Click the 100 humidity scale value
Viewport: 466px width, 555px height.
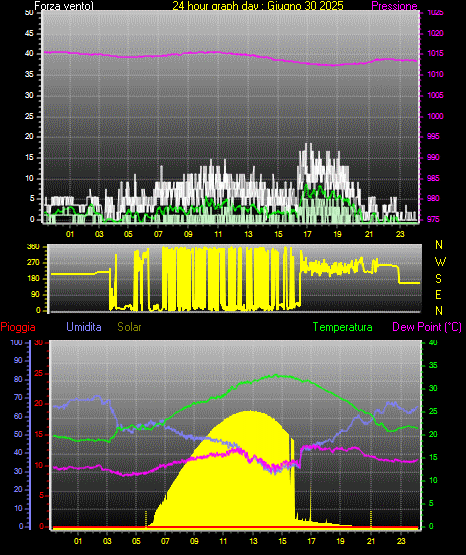[x=17, y=342]
